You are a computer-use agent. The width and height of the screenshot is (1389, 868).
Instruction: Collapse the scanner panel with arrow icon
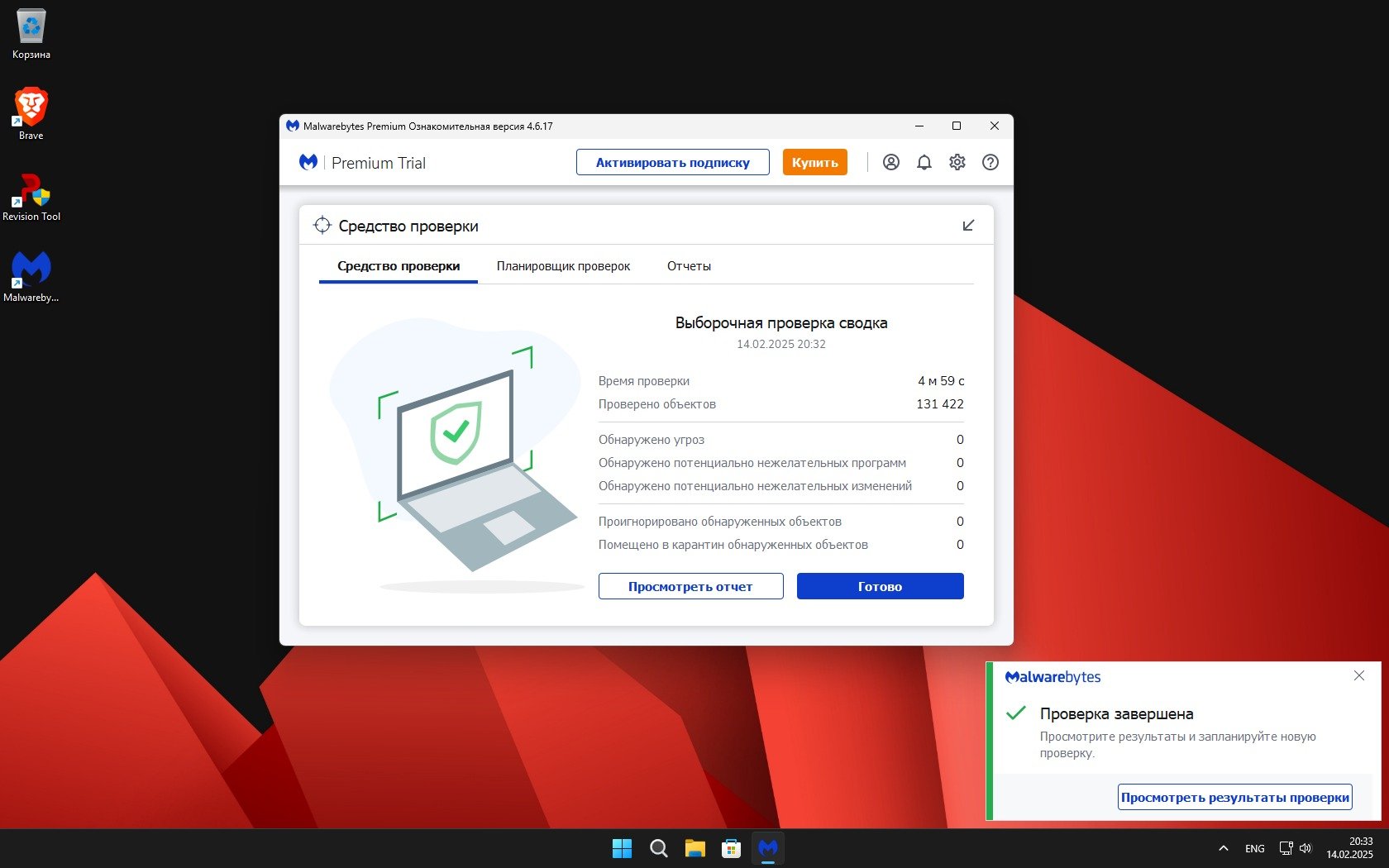point(969,226)
